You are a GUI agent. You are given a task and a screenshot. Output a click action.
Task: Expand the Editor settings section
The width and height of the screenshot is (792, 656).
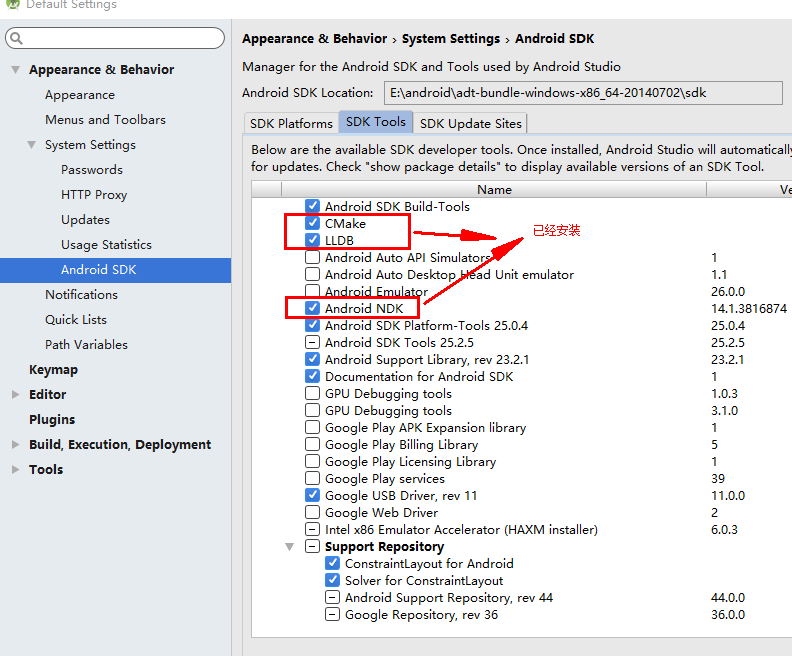(16, 394)
